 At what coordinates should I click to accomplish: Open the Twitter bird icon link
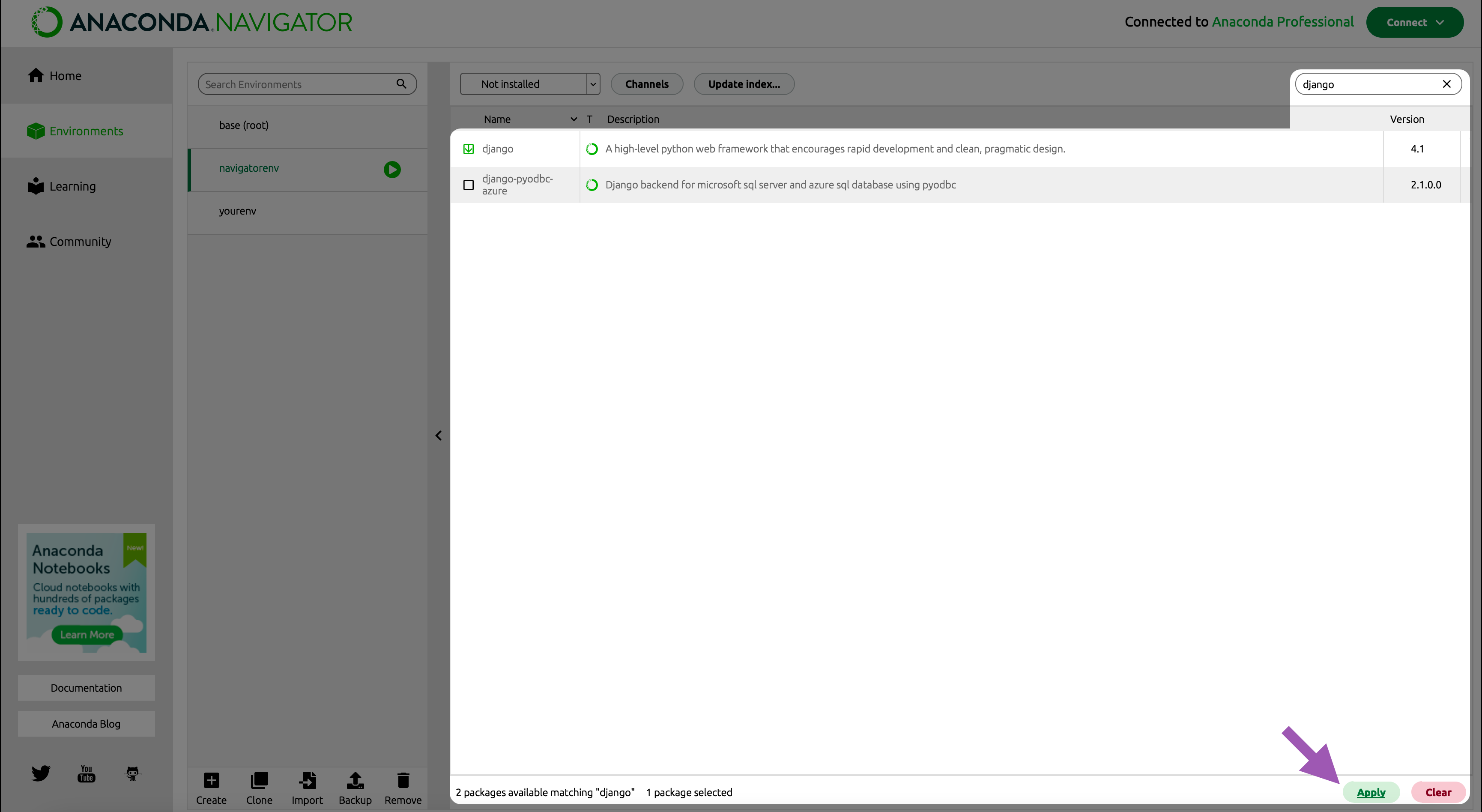(41, 773)
